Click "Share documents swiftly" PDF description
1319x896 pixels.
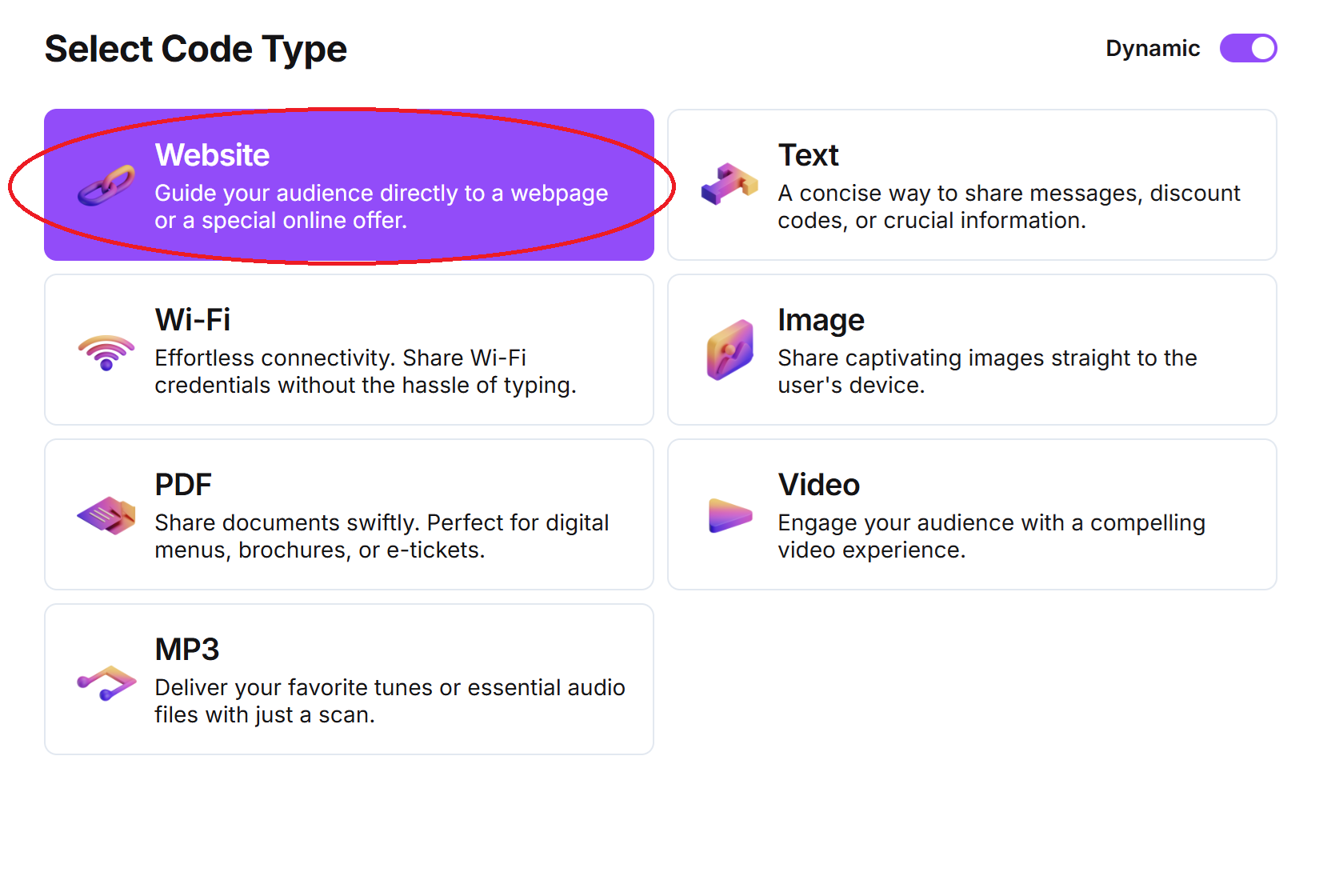point(382,536)
